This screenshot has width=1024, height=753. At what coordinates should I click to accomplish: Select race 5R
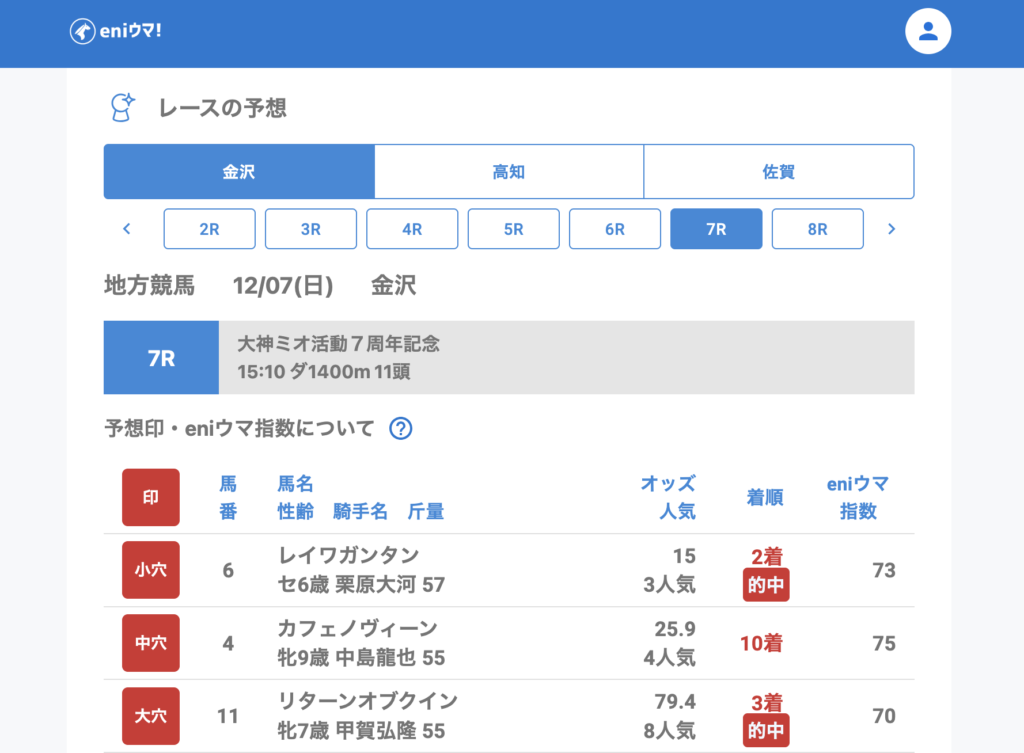point(513,229)
